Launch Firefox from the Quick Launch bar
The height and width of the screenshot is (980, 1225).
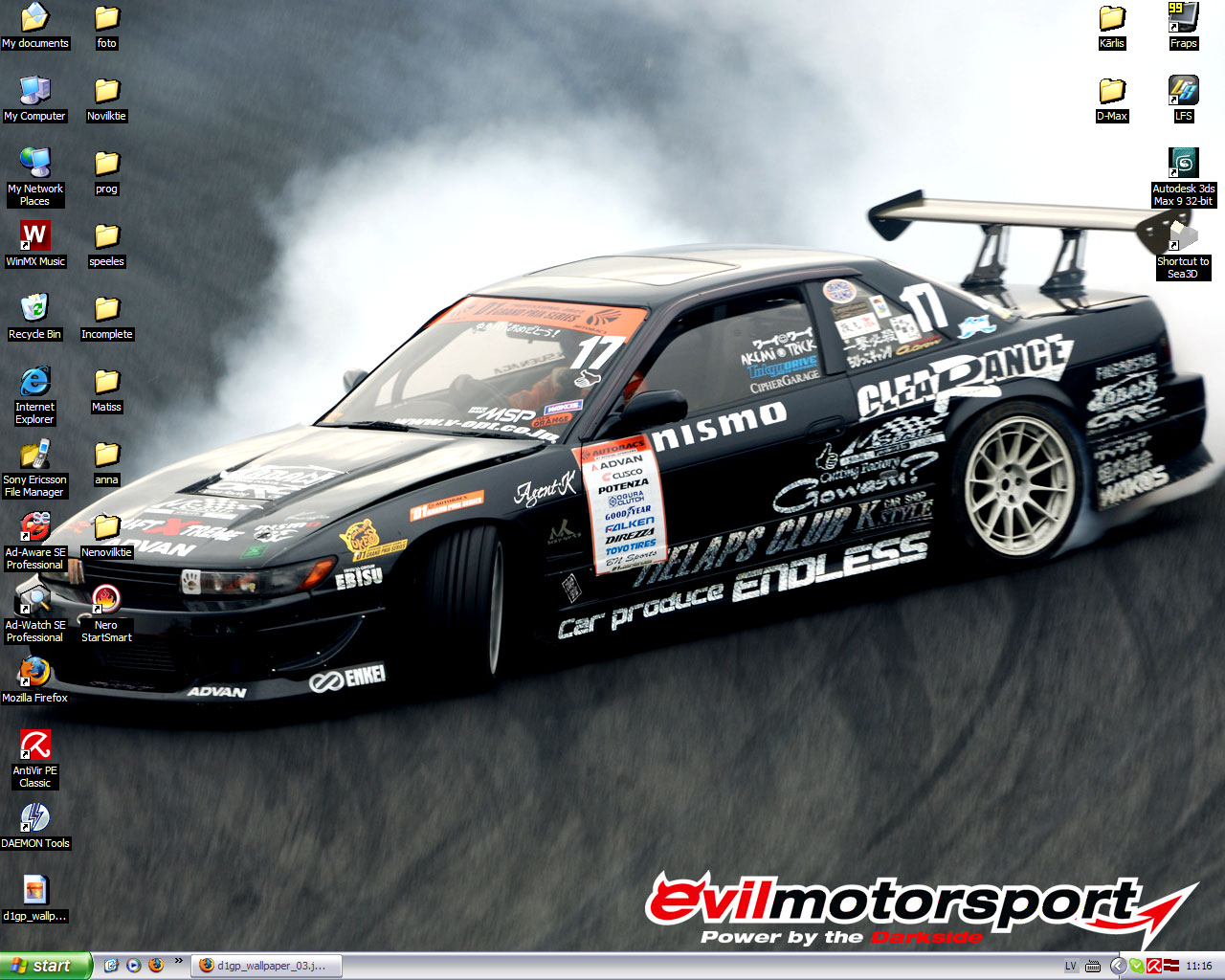pyautogui.click(x=156, y=966)
